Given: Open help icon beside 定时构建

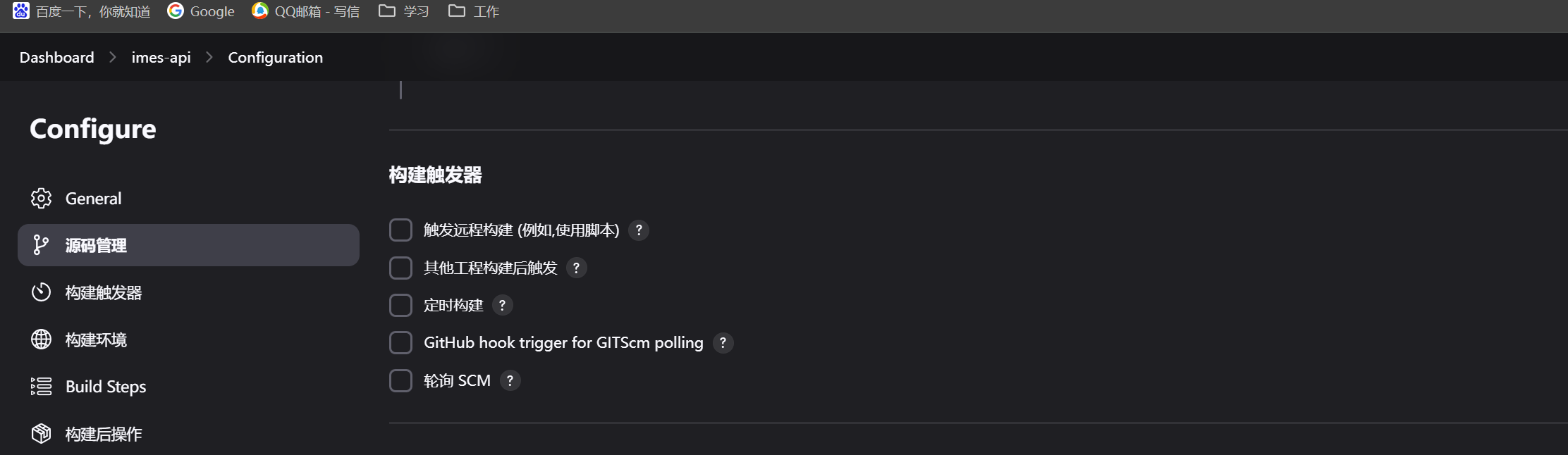Looking at the screenshot, I should pos(502,306).
